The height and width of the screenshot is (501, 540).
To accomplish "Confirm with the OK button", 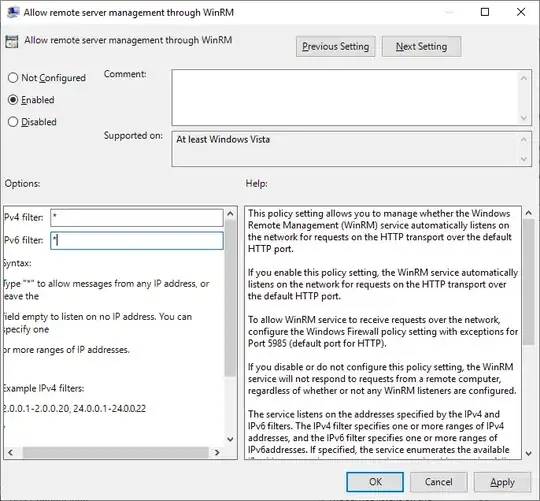I will (x=375, y=482).
